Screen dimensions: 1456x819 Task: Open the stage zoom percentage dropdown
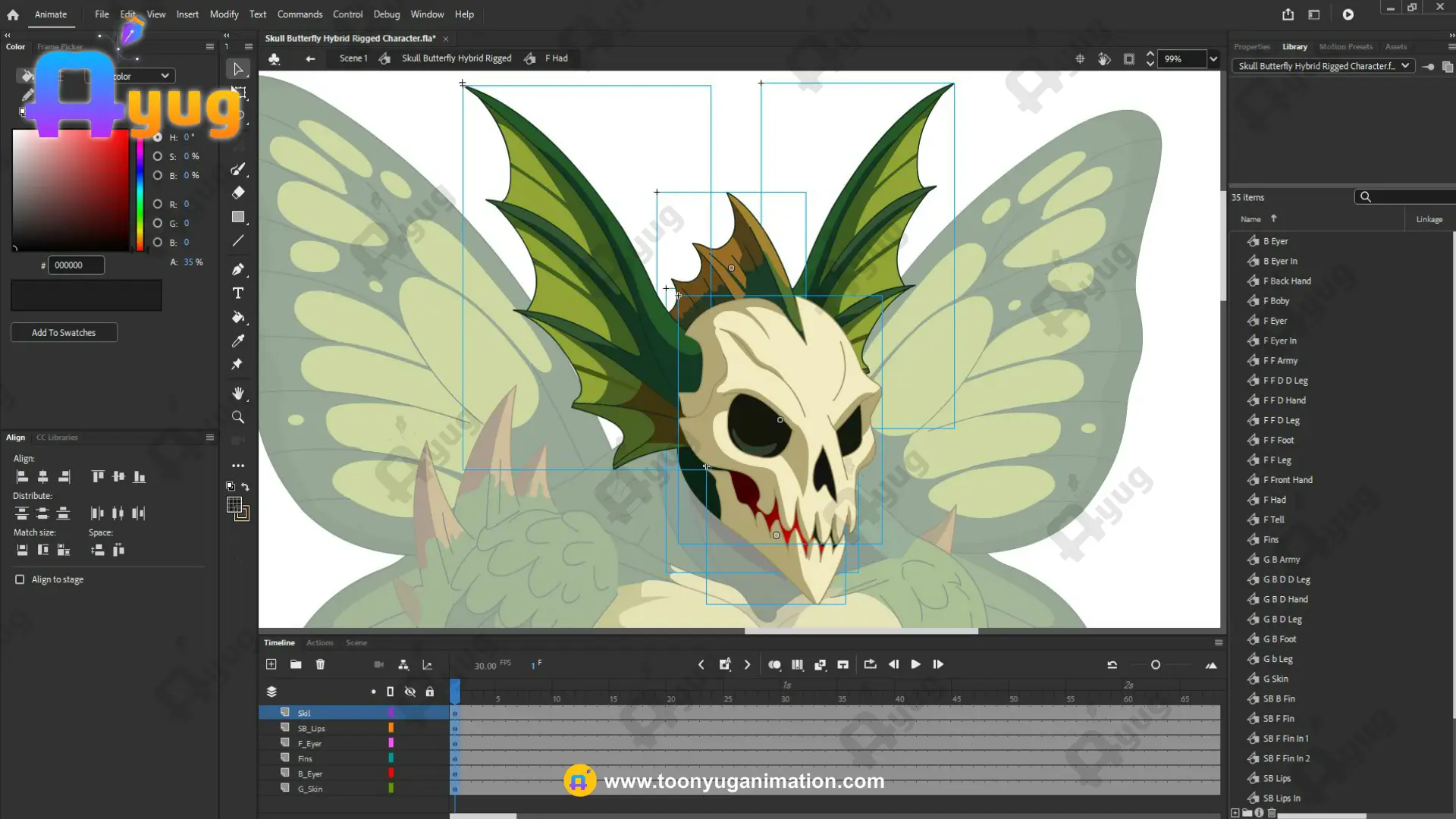pos(1213,59)
